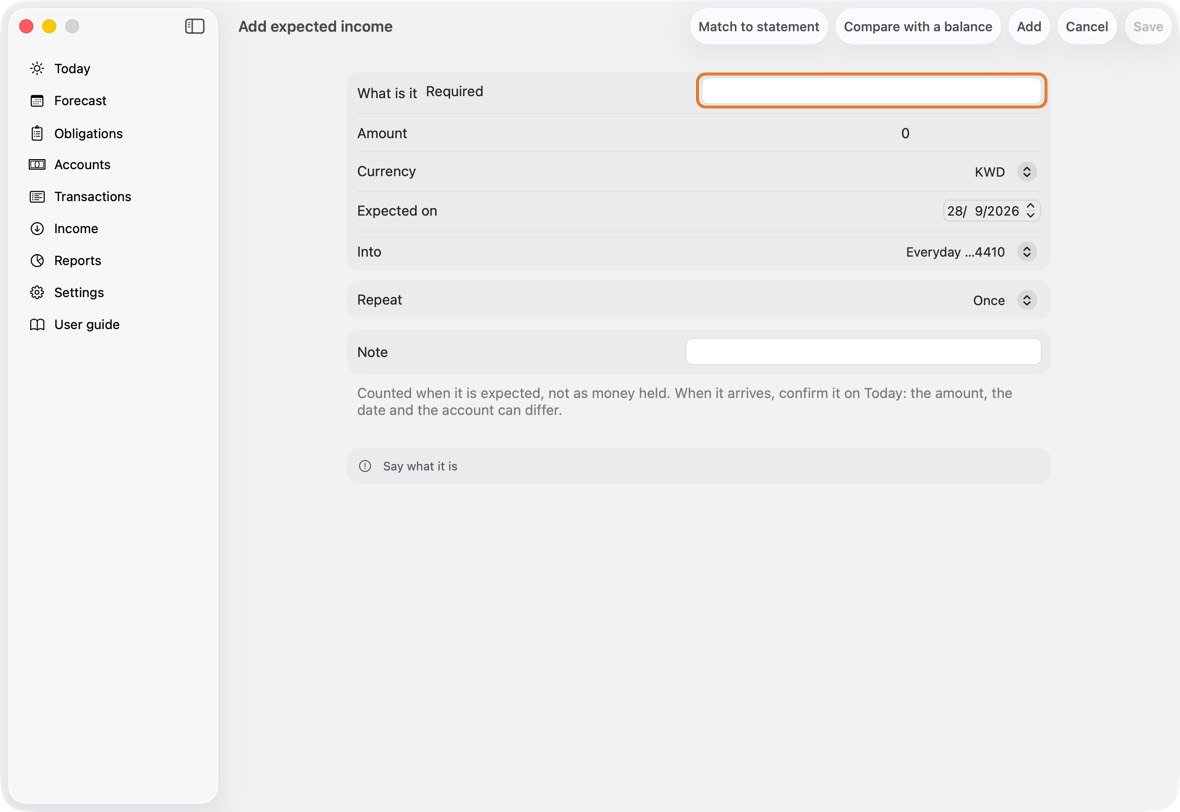Cancel adding expected income
1180x812 pixels.
(1087, 26)
